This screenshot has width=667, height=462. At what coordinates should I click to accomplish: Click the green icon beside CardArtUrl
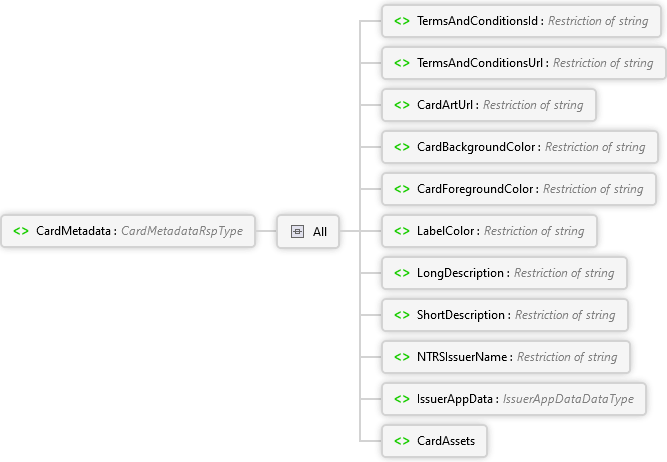[402, 105]
